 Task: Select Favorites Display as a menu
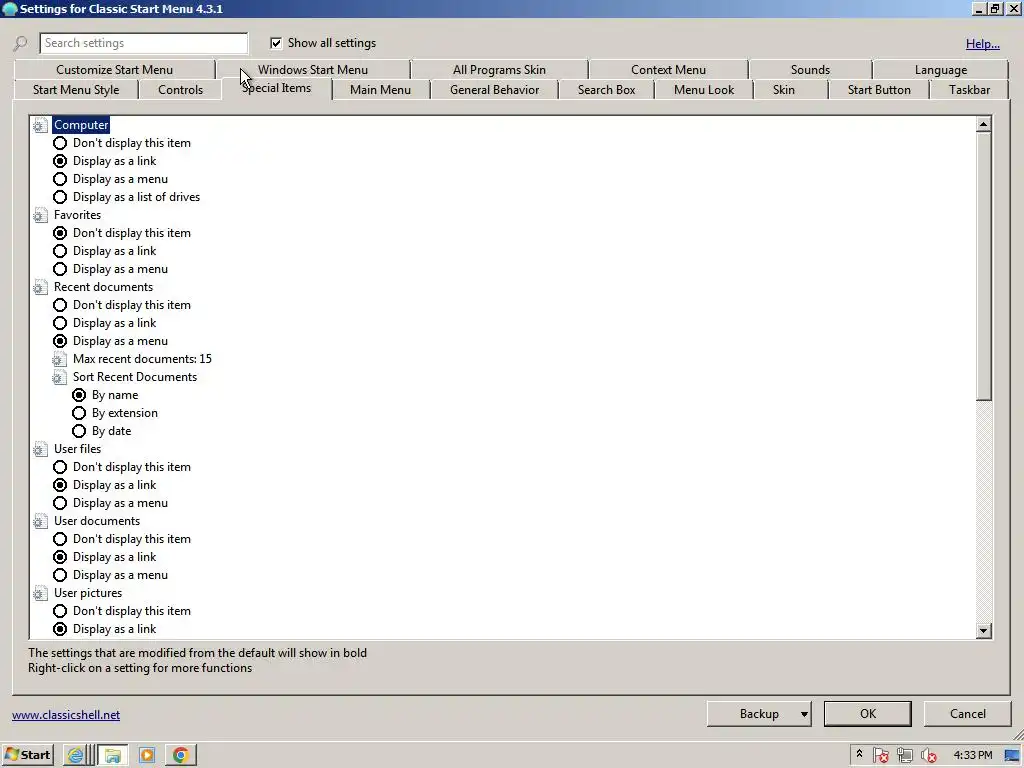pyautogui.click(x=60, y=269)
